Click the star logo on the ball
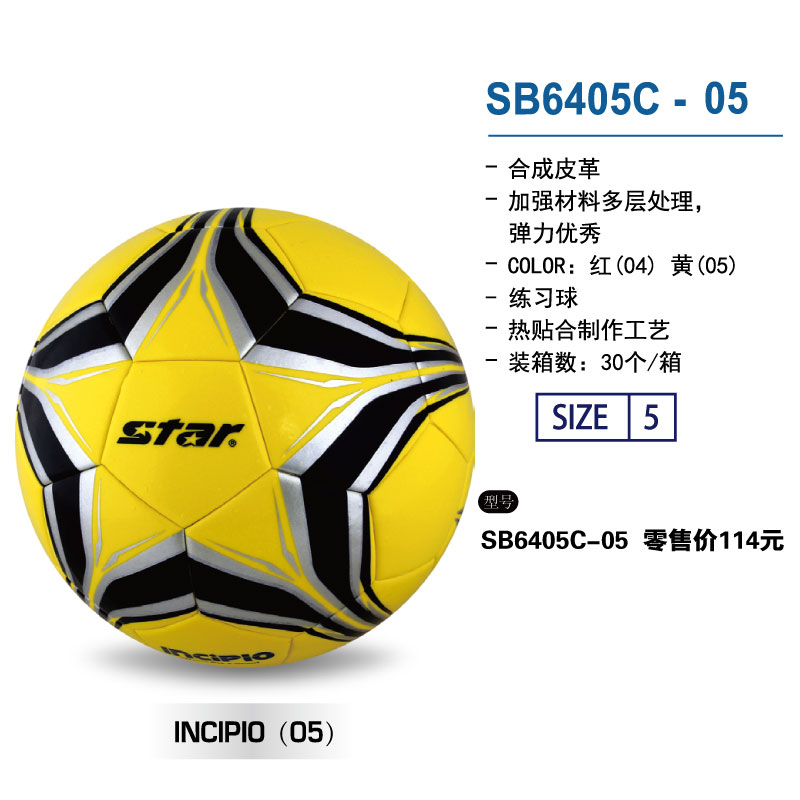This screenshot has width=800, height=800. point(181,434)
